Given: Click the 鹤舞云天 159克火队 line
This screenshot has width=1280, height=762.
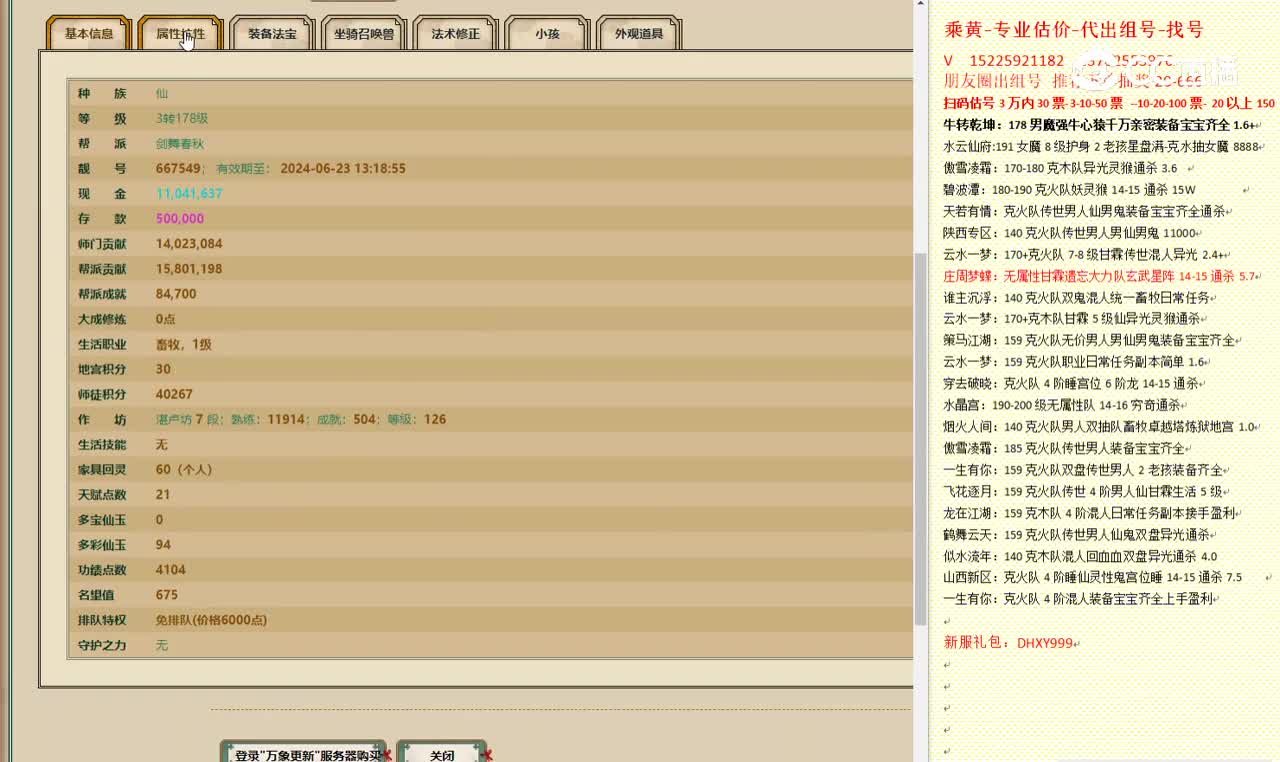Looking at the screenshot, I should coord(1078,535).
